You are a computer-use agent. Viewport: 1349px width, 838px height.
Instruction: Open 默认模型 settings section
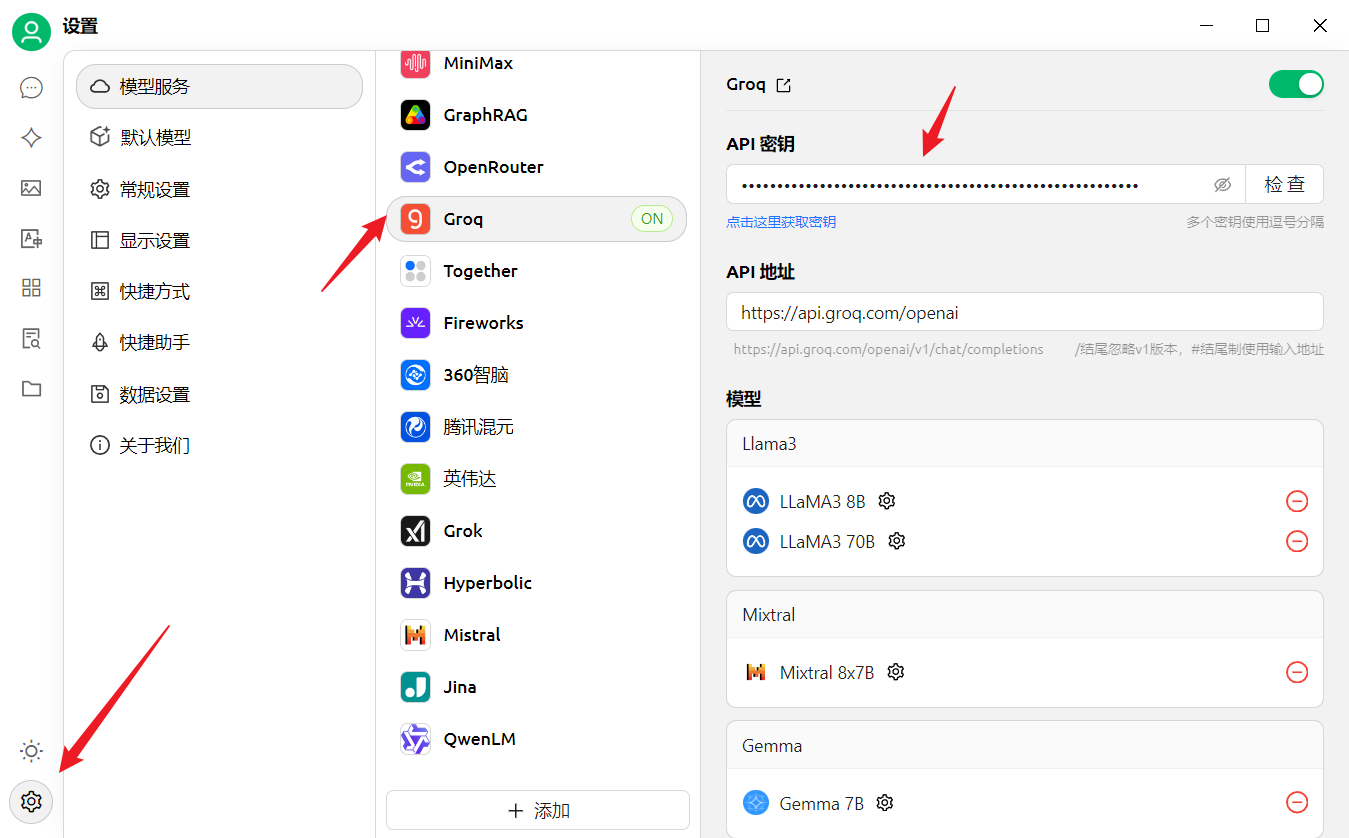pyautogui.click(x=219, y=138)
